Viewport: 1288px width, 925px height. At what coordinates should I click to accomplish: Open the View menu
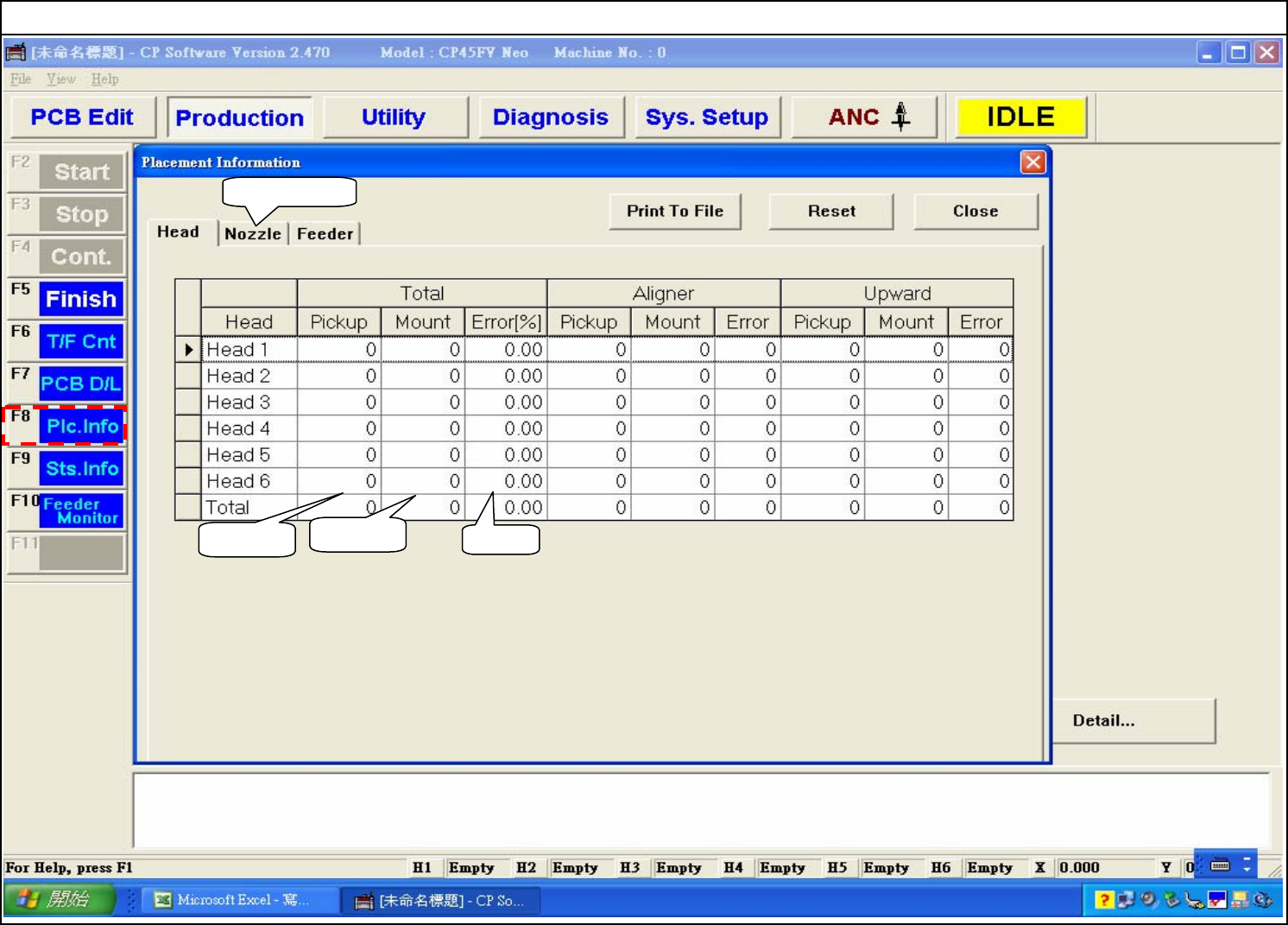pyautogui.click(x=60, y=79)
